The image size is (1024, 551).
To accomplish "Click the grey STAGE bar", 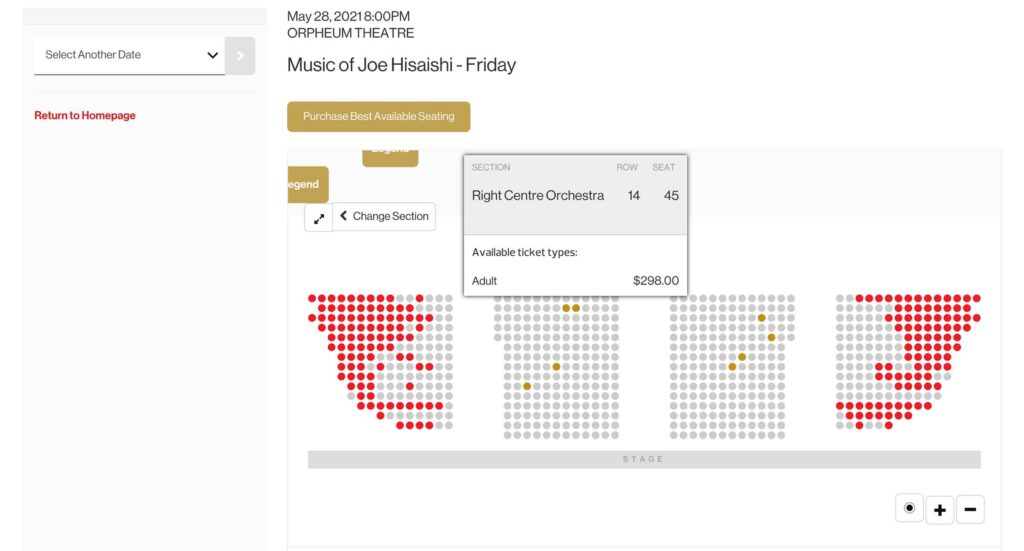I will coord(644,459).
